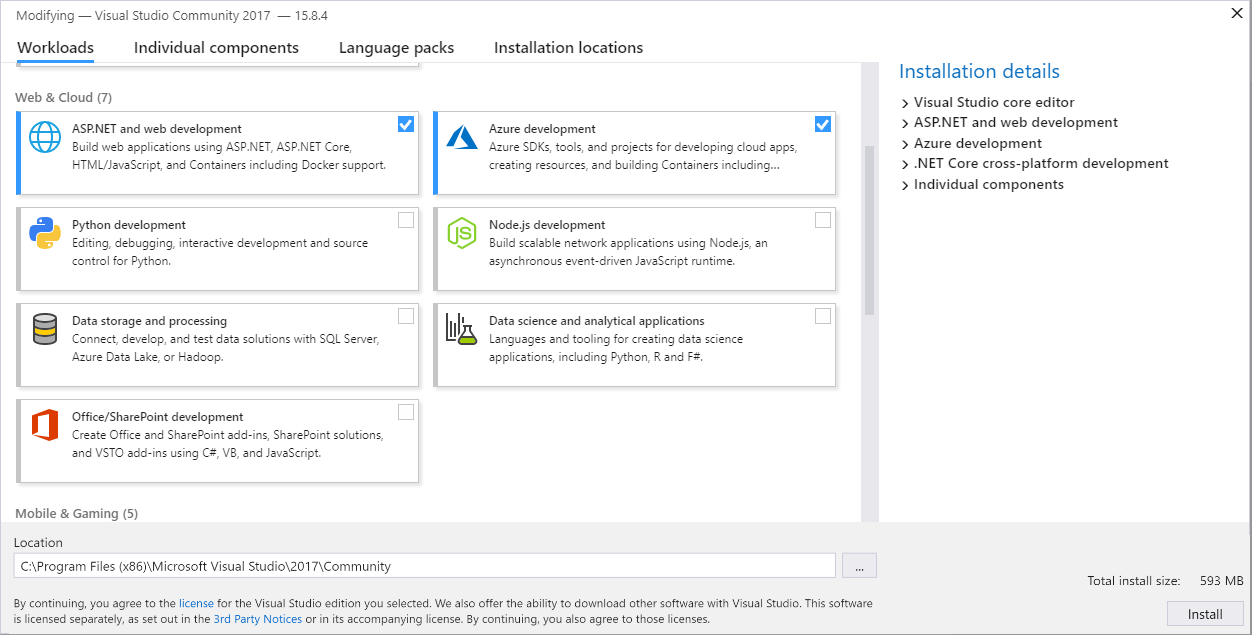The width and height of the screenshot is (1252, 635).
Task: Open the 3rd Party Notices link
Action: [257, 619]
